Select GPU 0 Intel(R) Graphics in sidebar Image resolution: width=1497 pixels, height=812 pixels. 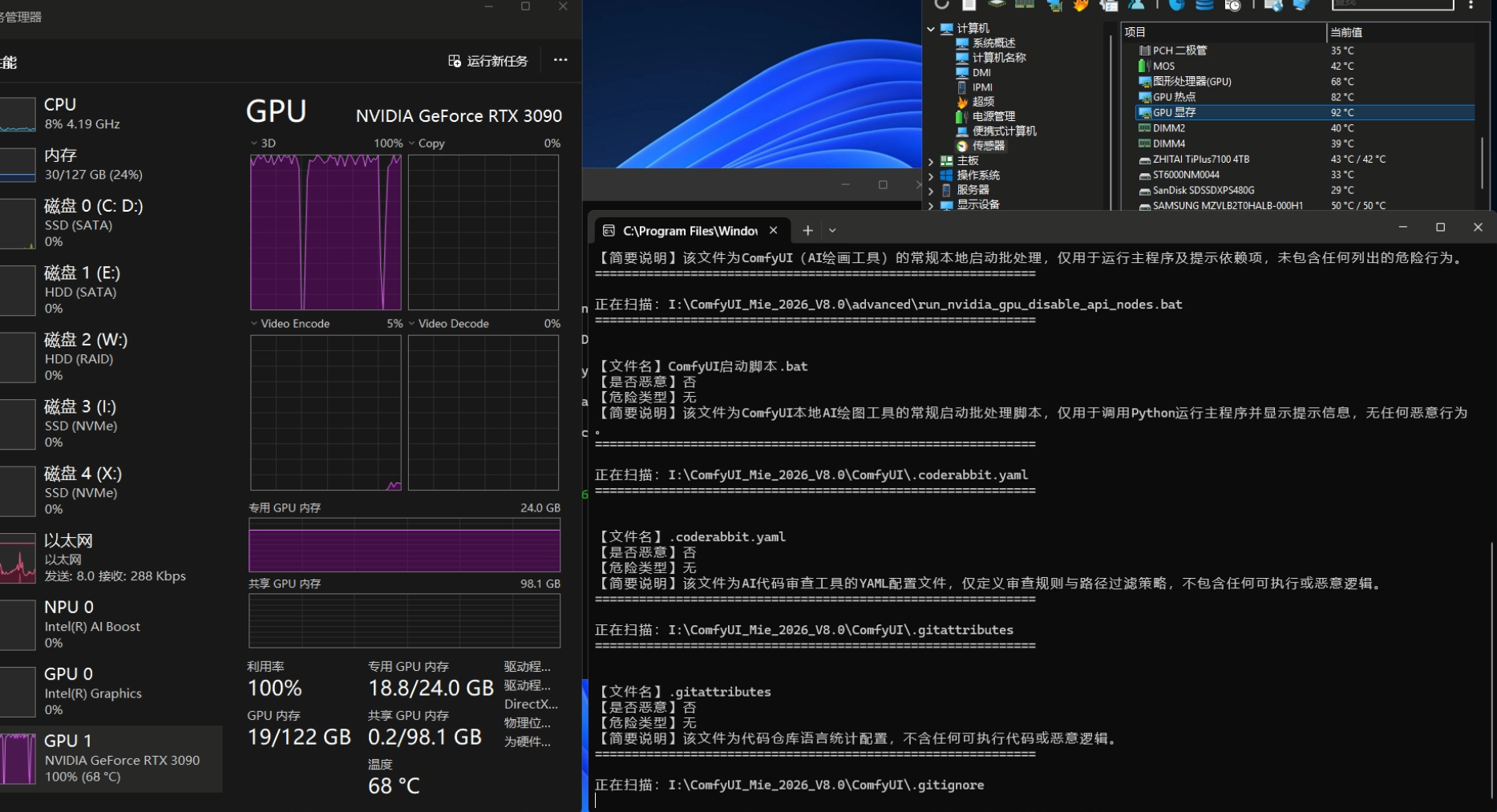pyautogui.click(x=111, y=691)
